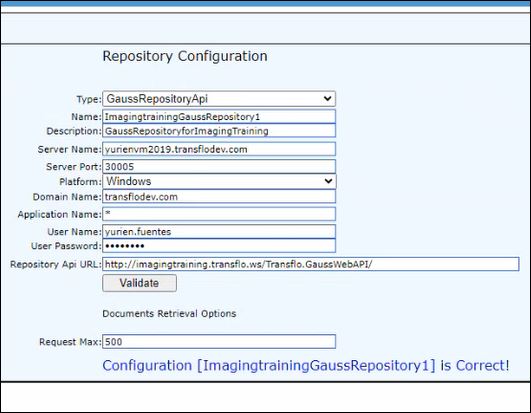Click the chevron arrow of the Type combo box
This screenshot has width=531, height=413.
327,99
